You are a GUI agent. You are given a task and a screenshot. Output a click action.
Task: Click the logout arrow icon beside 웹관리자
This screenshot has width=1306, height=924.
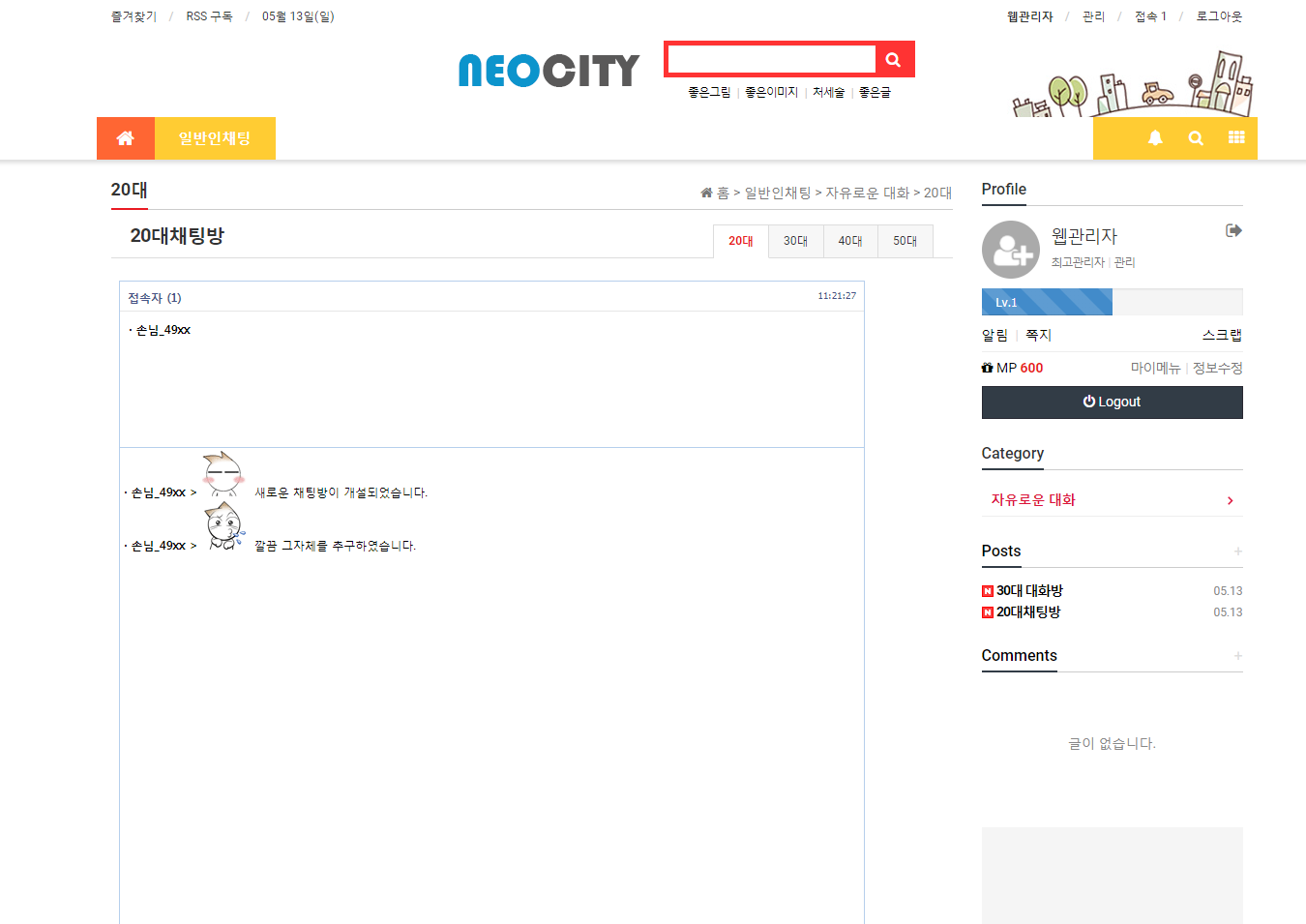pos(1233,230)
